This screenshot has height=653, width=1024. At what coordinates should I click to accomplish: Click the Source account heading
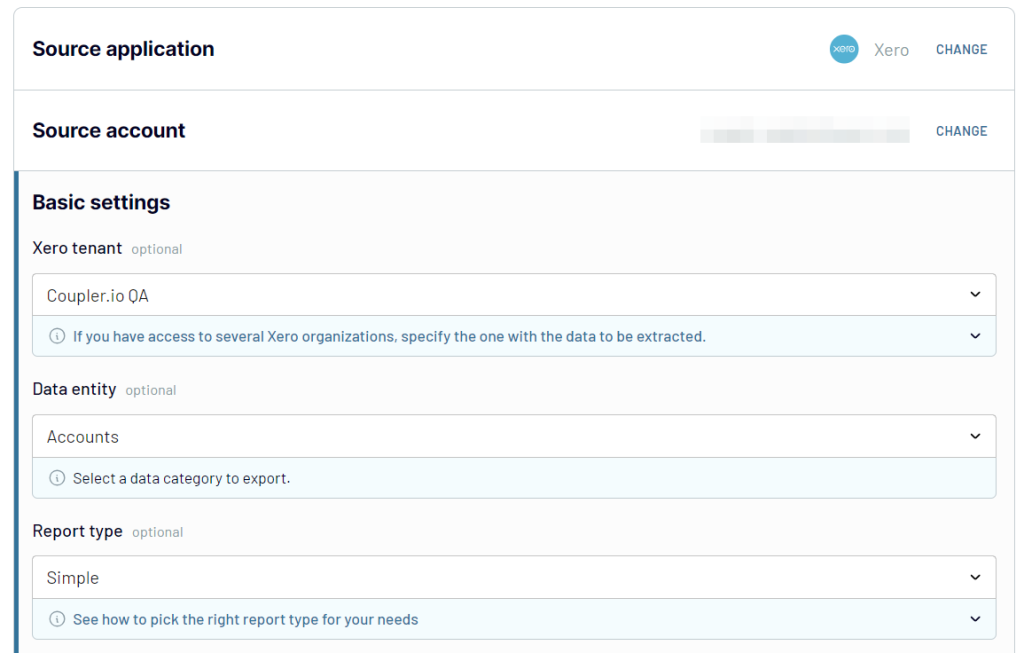[x=109, y=131]
